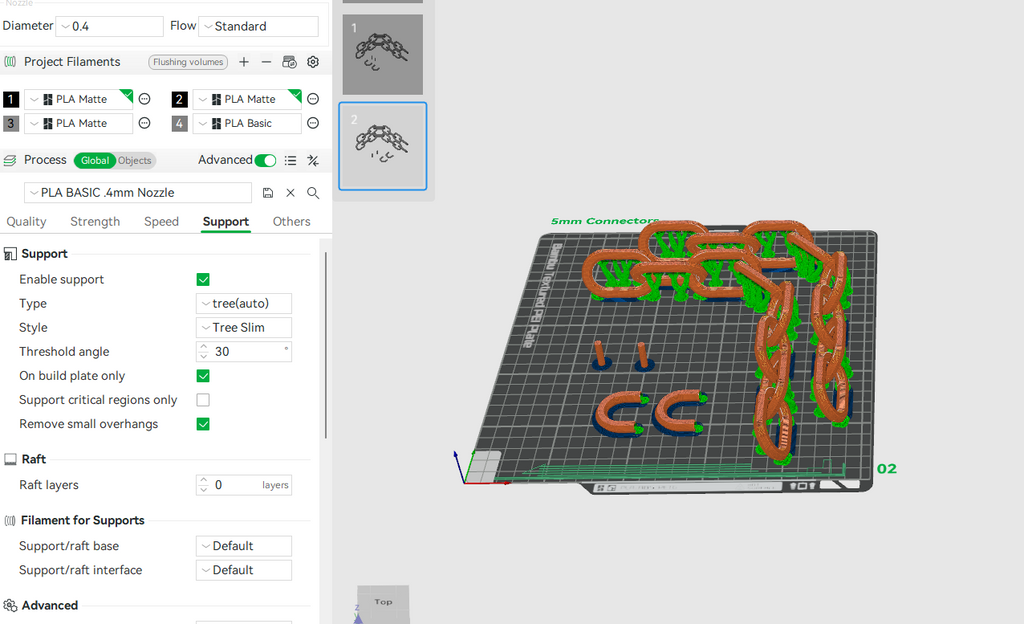Click filament 3 color swatch
The image size is (1024, 624).
point(11,123)
